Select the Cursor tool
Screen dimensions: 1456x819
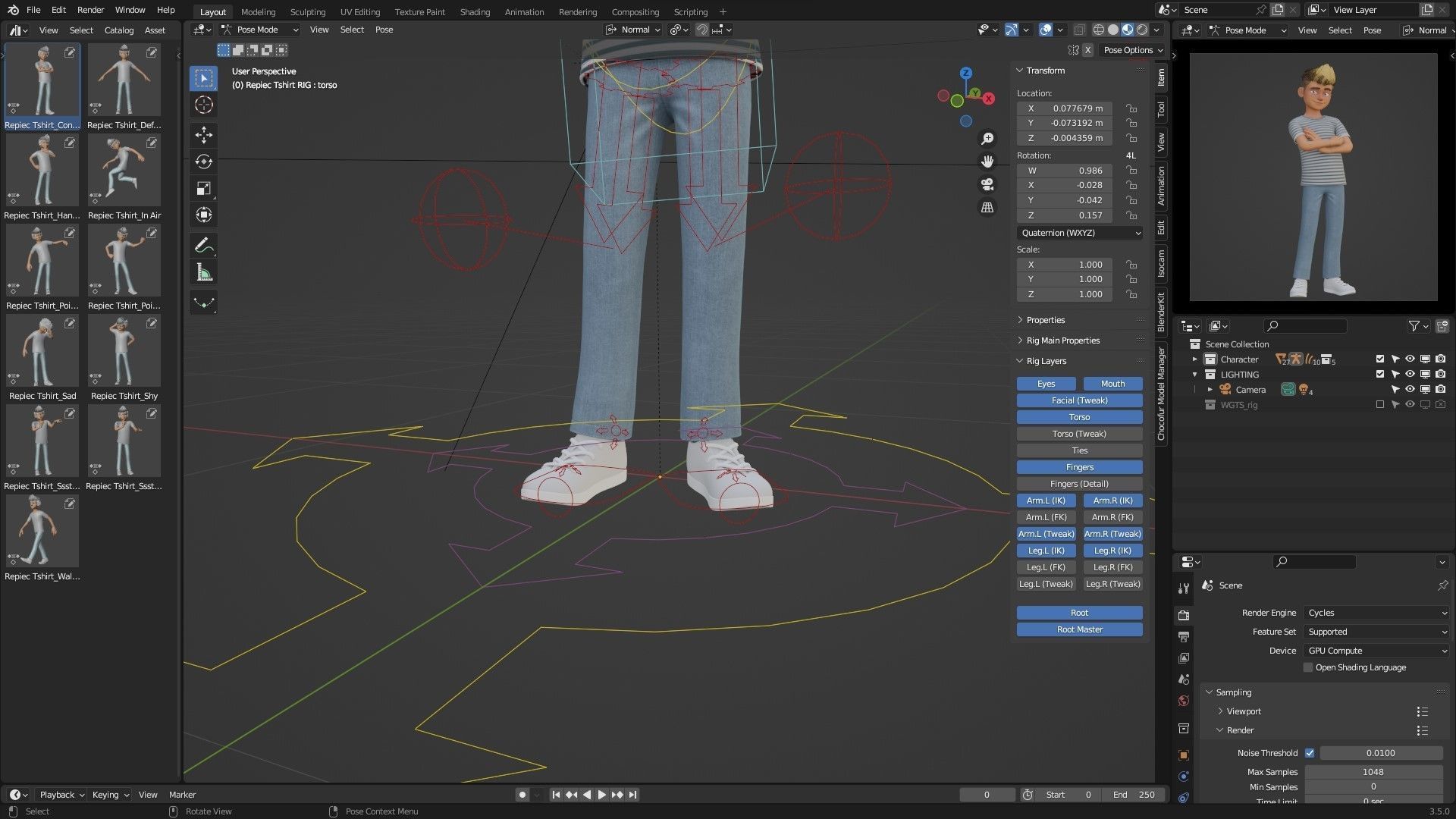click(203, 105)
